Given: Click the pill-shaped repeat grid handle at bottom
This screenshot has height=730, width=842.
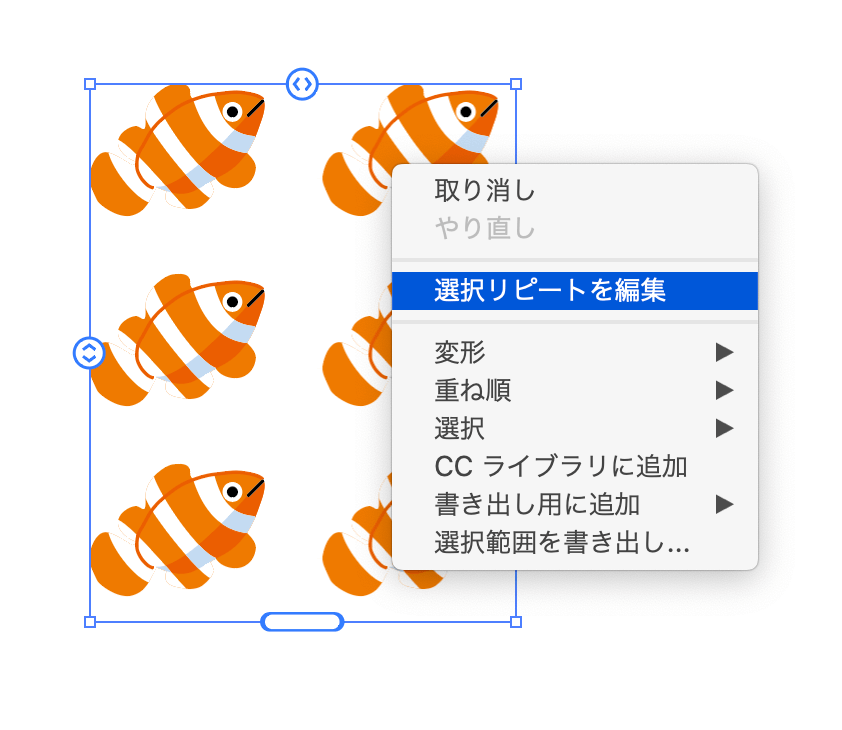Looking at the screenshot, I should coord(302,622).
